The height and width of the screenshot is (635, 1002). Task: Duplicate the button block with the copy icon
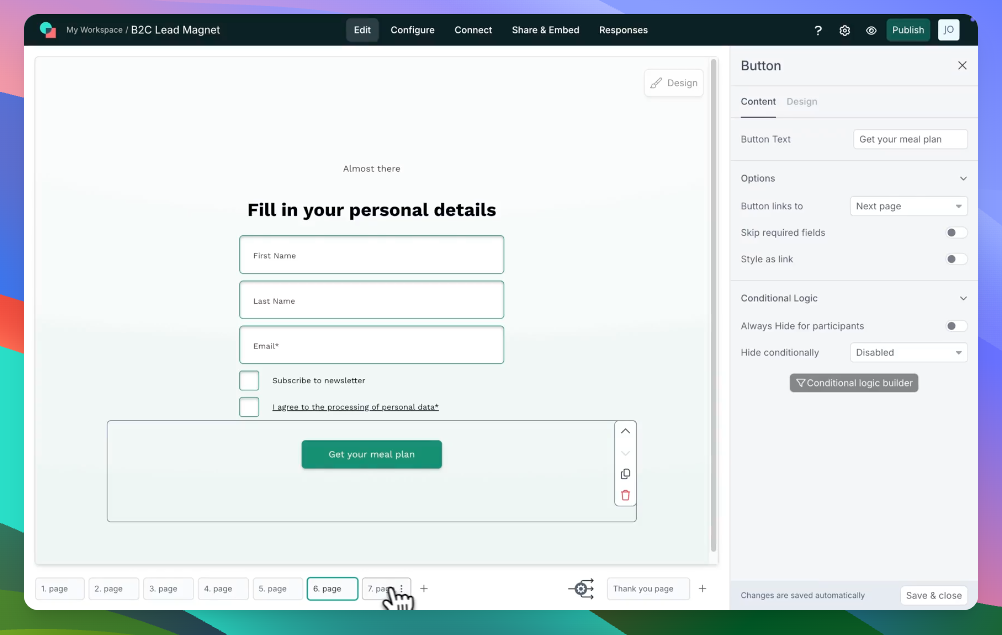coord(625,473)
